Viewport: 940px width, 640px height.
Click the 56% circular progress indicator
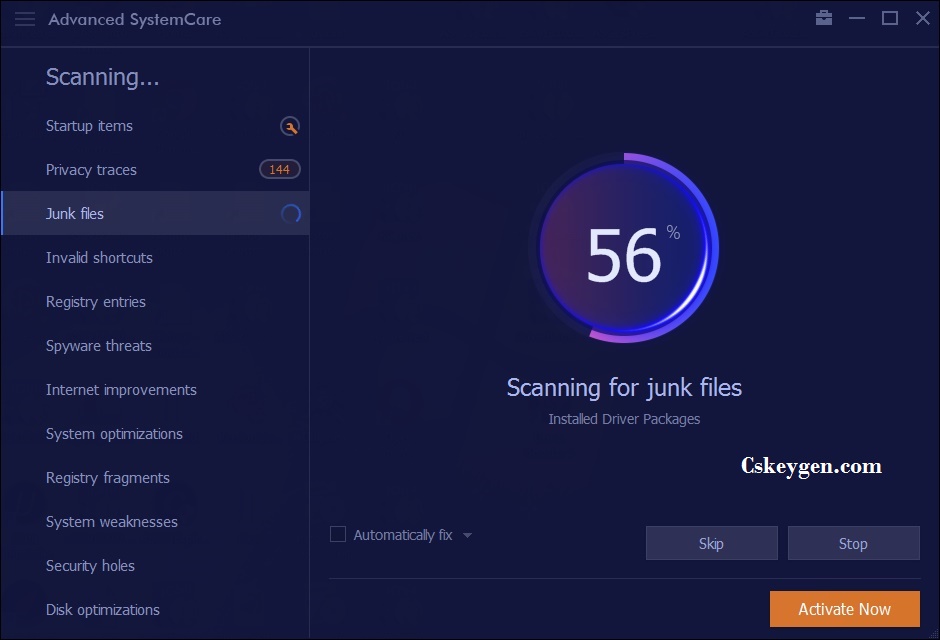624,247
